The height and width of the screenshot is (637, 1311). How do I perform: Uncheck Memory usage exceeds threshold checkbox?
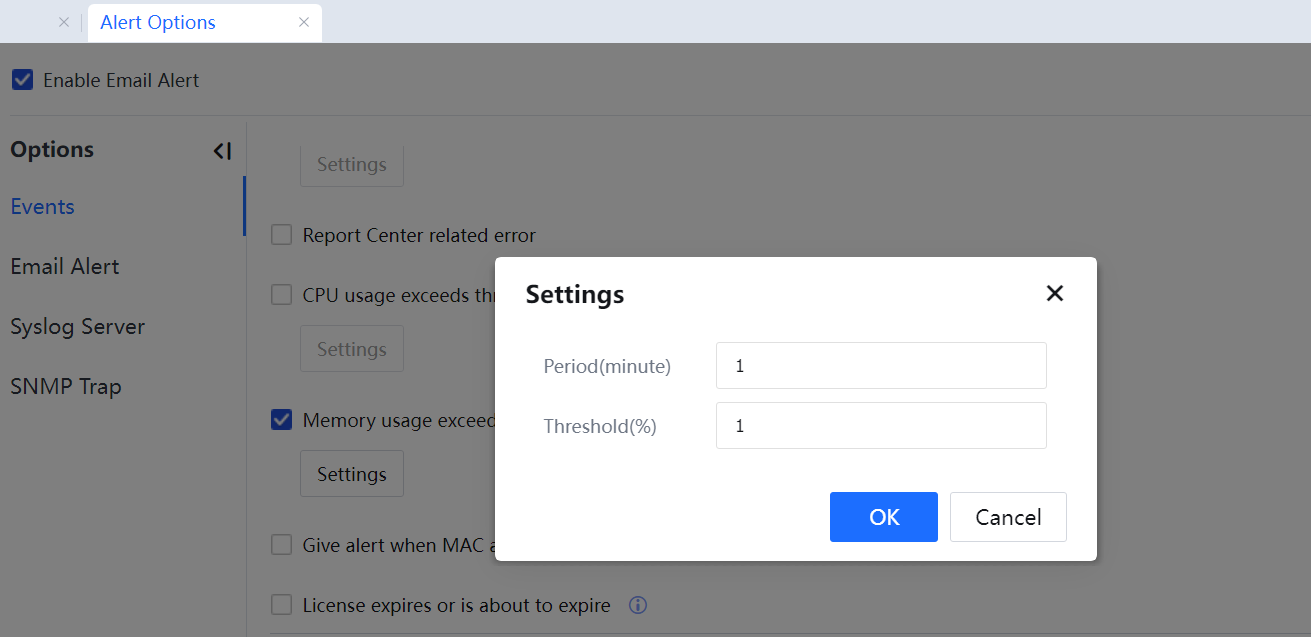[x=282, y=420]
